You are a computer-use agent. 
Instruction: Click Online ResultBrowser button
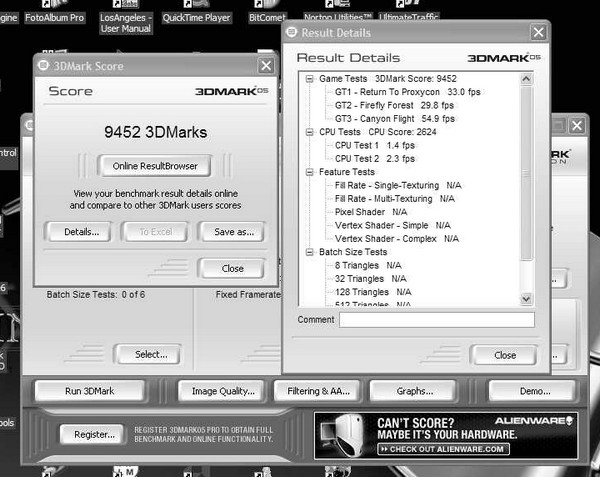(155, 166)
